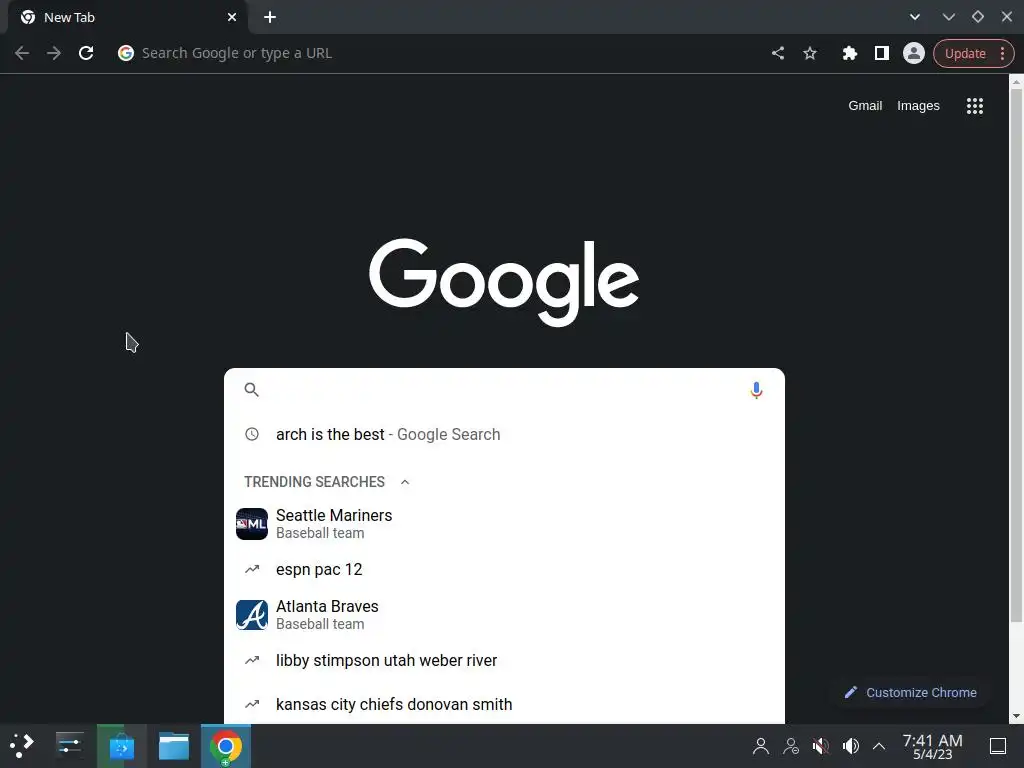Viewport: 1024px width, 768px height.
Task: Click the browser back arrow
Action: pyautogui.click(x=22, y=53)
